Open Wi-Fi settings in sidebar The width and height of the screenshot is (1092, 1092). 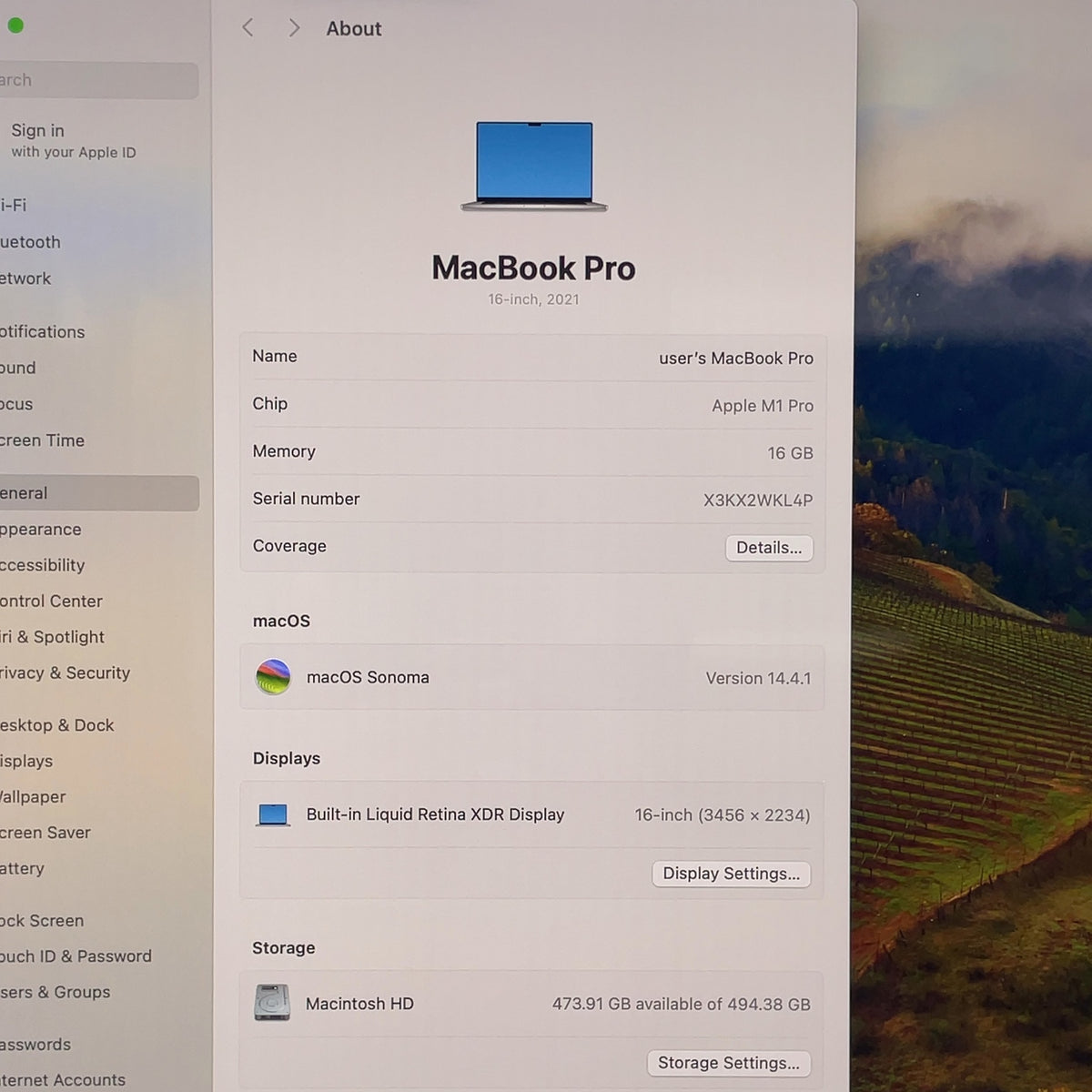pos(98,205)
